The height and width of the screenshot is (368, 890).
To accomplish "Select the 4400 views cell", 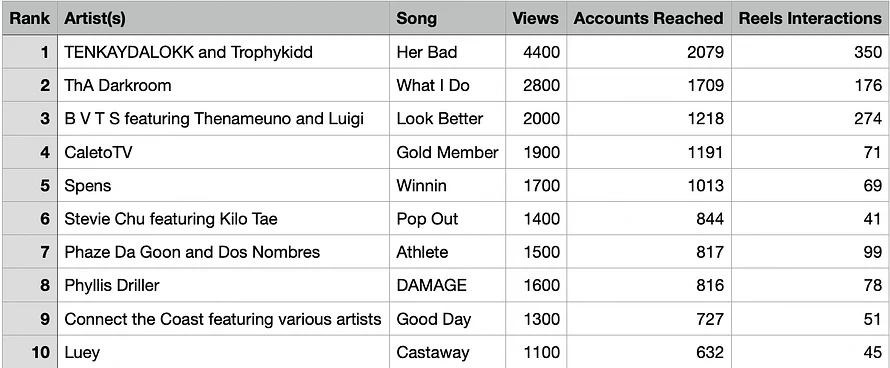I will (x=536, y=52).
